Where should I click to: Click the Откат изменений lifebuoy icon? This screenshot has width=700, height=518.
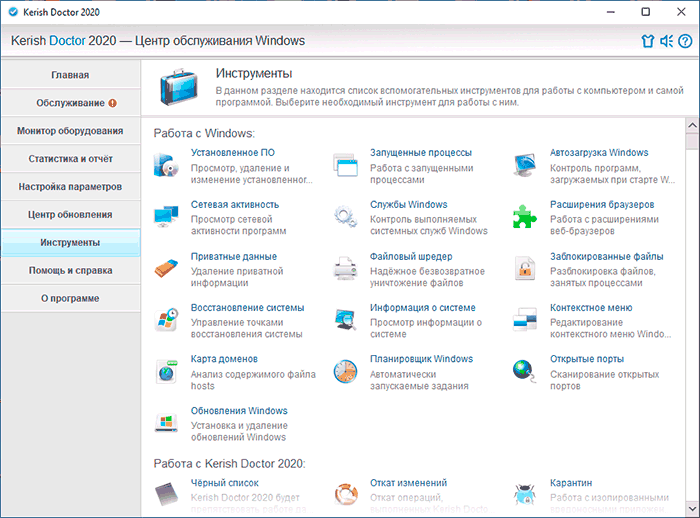click(346, 494)
